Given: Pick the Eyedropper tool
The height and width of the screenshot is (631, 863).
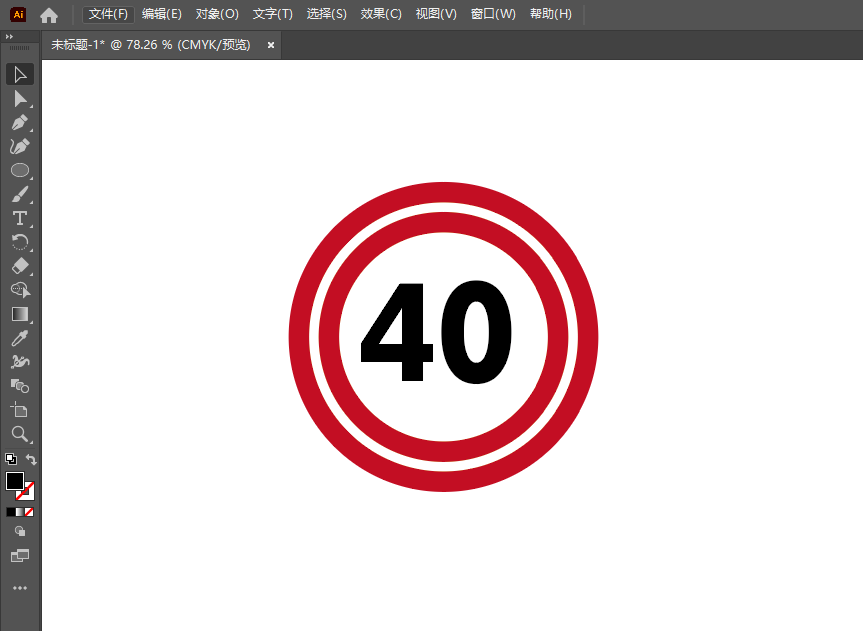Looking at the screenshot, I should coord(20,338).
